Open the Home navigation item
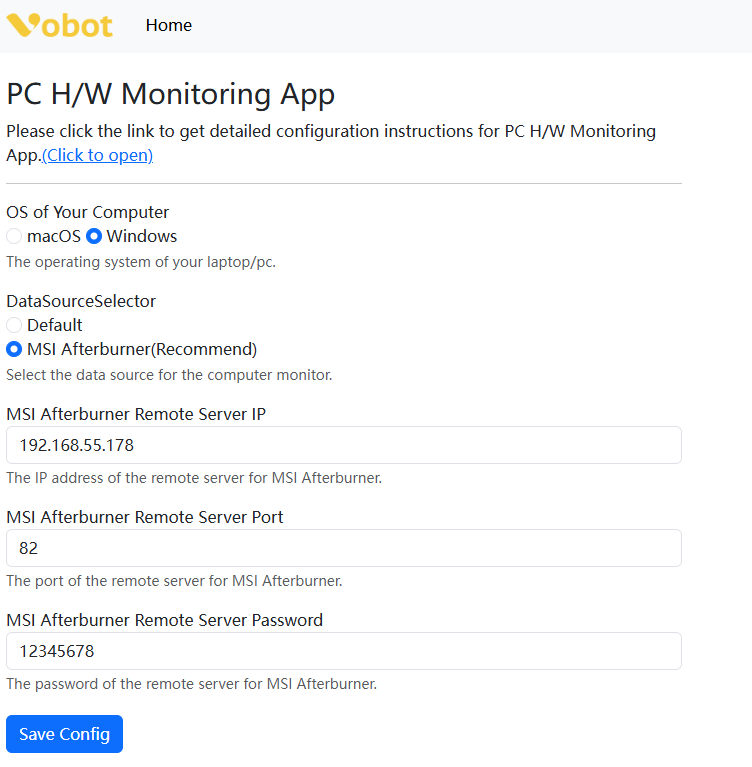 point(168,25)
